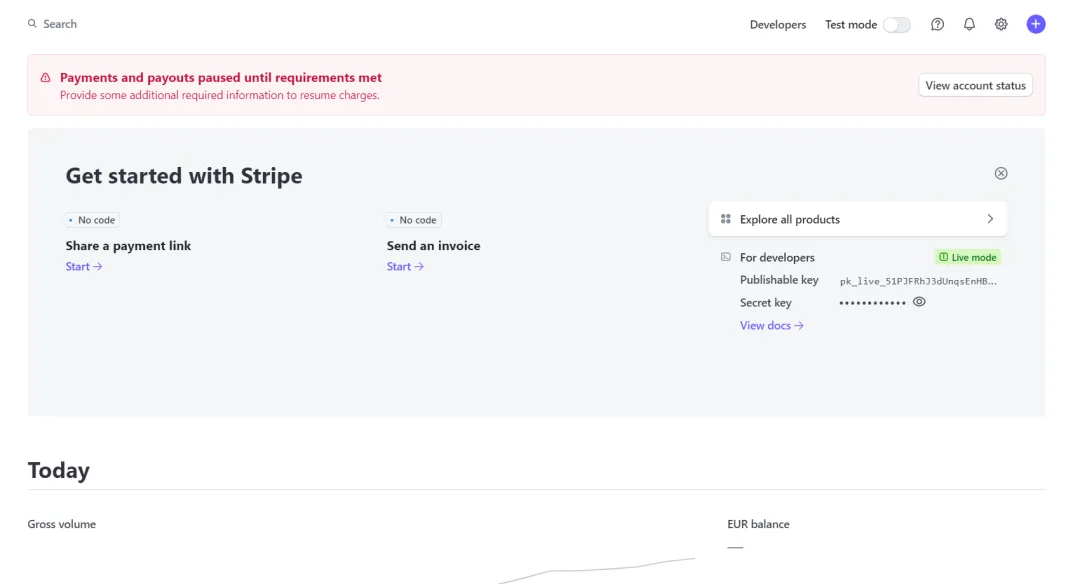Click the search magnifier icon
The image size is (1080, 584).
point(32,23)
